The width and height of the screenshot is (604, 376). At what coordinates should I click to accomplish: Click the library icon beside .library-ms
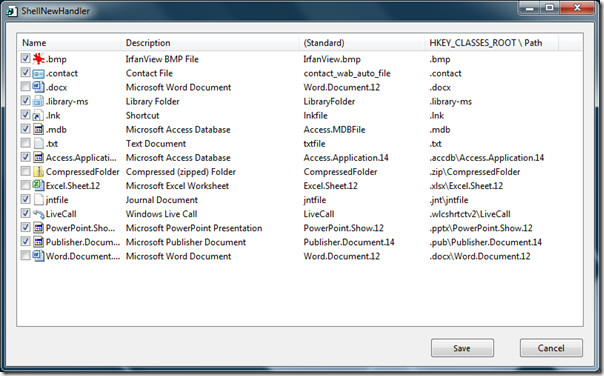pos(38,101)
